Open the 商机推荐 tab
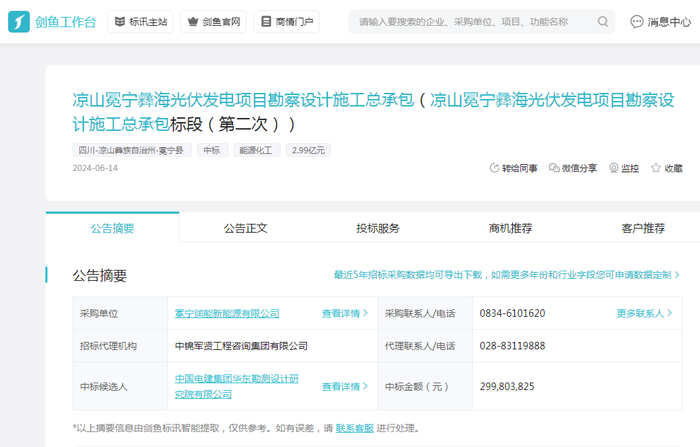Viewport: 700px width, 447px height. (x=510, y=228)
